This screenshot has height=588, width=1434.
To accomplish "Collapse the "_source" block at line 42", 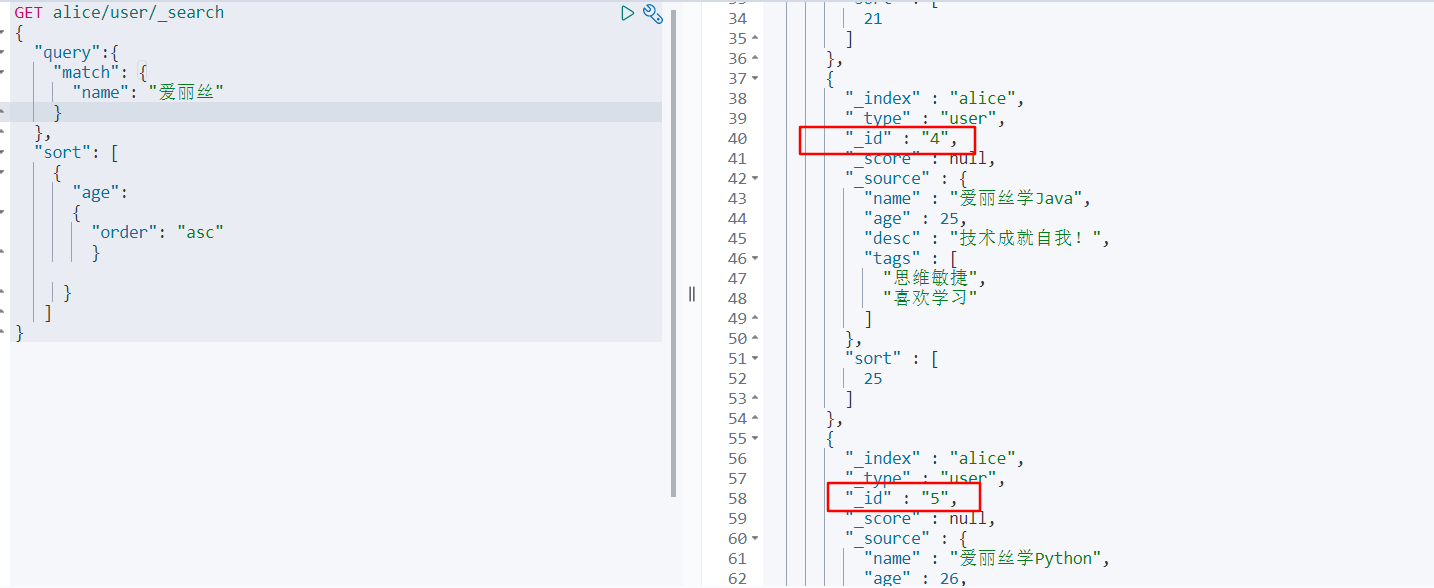I will pyautogui.click(x=755, y=178).
